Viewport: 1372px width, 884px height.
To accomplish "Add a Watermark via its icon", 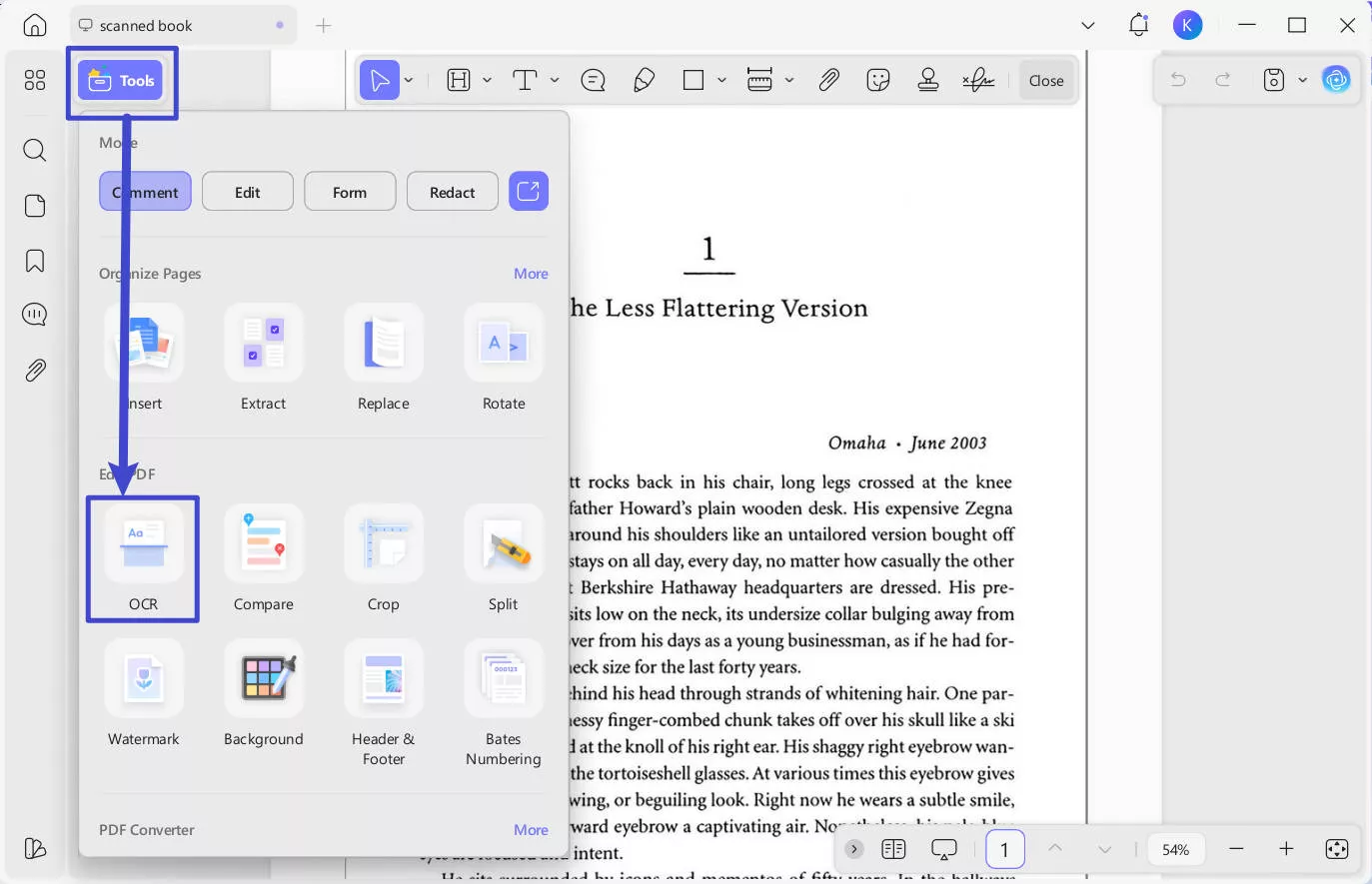I will [x=144, y=680].
